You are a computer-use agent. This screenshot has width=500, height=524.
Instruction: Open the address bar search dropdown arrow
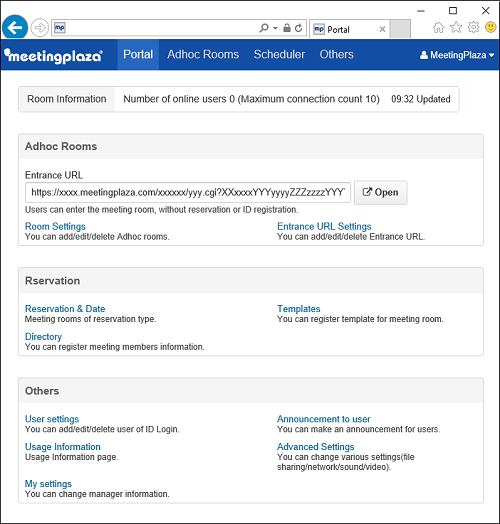pyautogui.click(x=275, y=28)
